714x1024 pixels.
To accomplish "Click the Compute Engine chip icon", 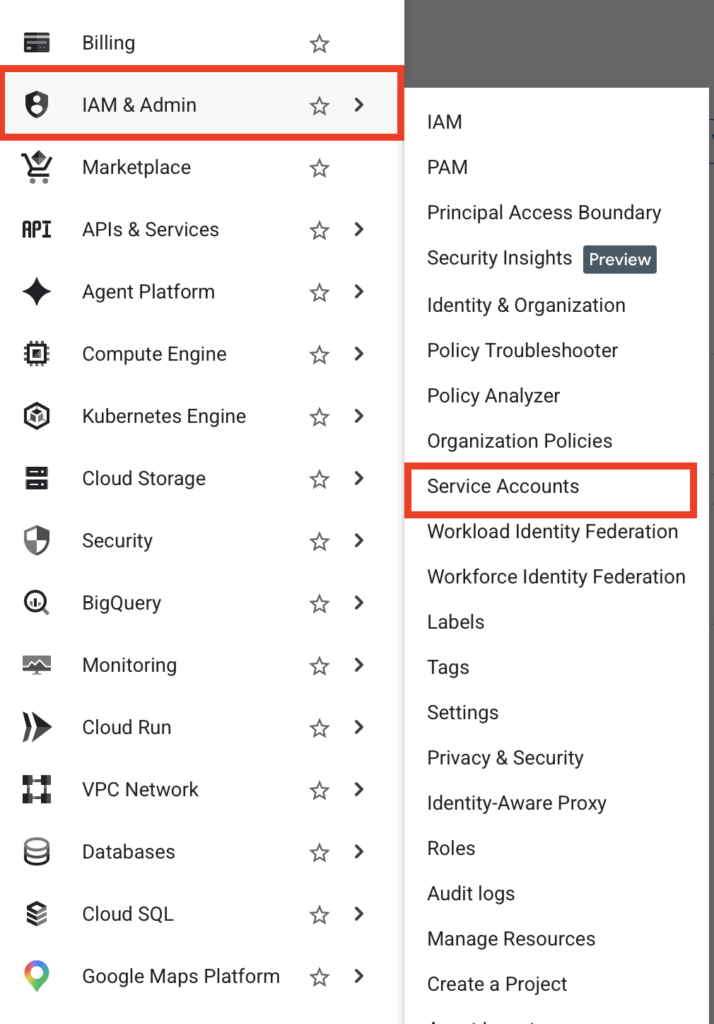I will point(37,354).
